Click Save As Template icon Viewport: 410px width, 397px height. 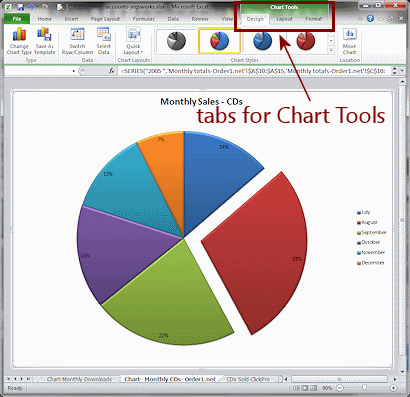click(45, 41)
